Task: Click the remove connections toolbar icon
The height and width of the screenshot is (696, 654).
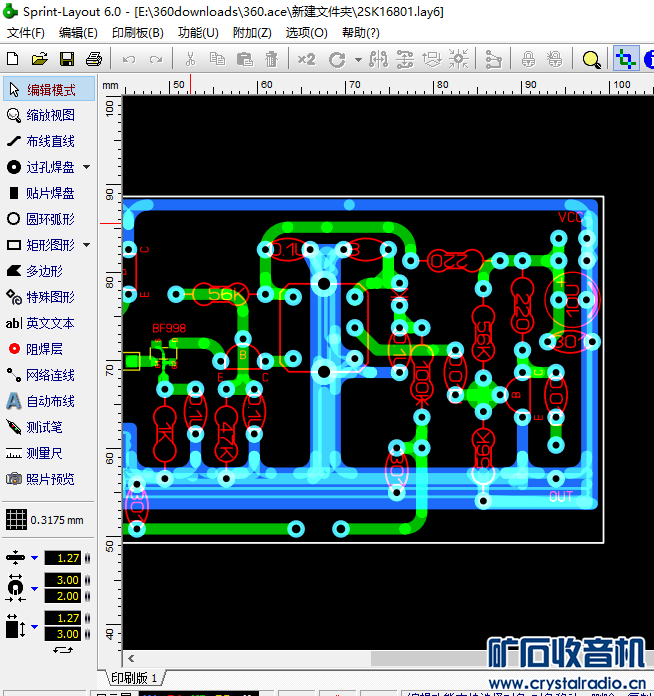Action: (x=493, y=59)
